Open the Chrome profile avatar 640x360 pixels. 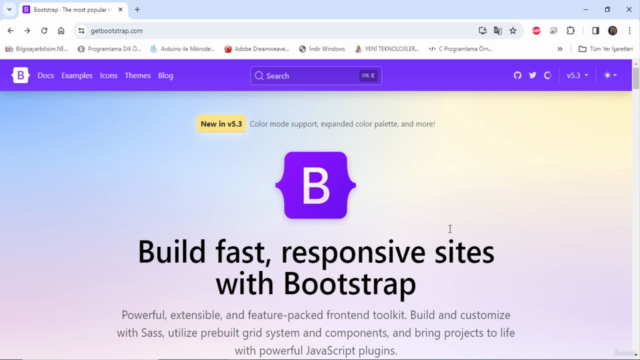(x=613, y=31)
